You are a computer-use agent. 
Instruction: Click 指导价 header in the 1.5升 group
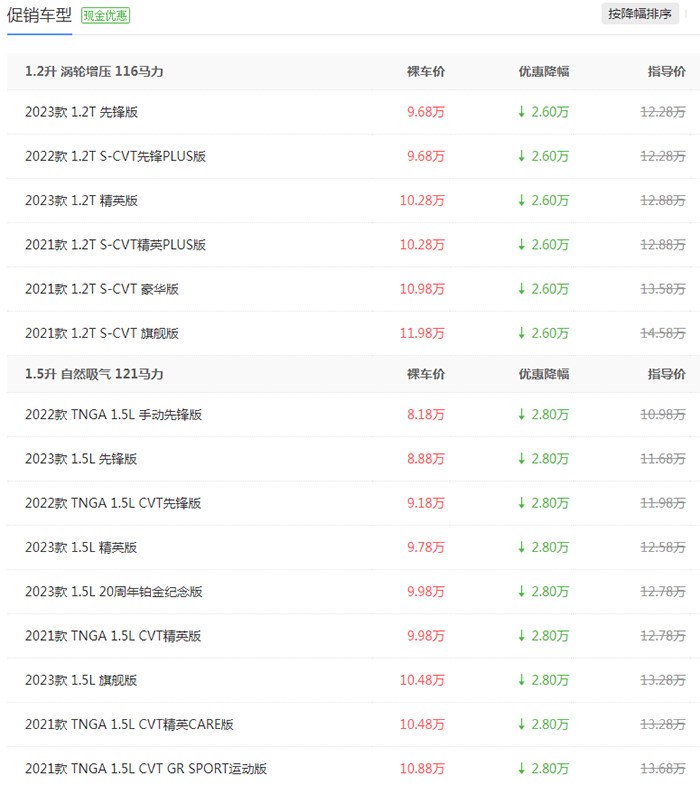pyautogui.click(x=666, y=374)
